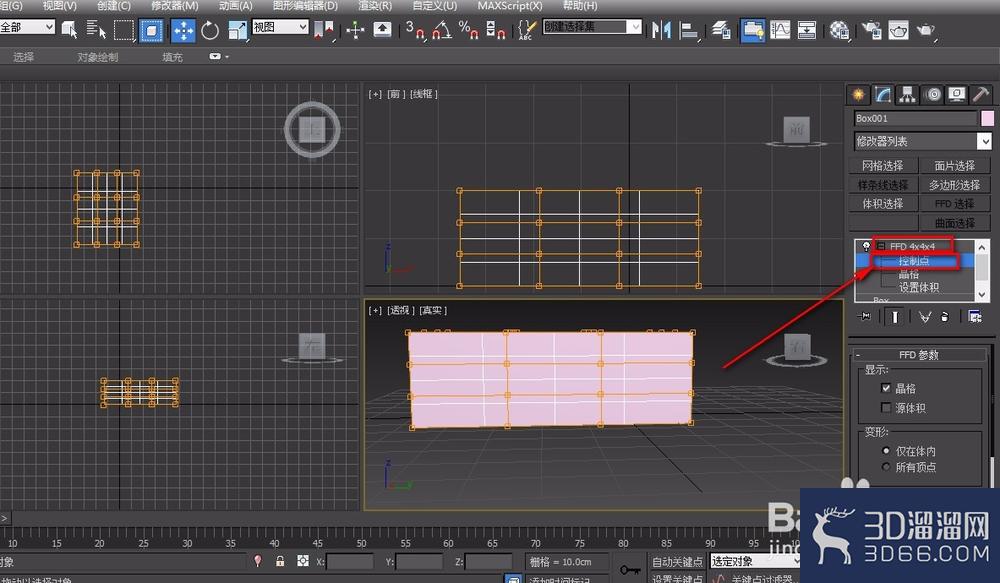Toggle the FFD 4x4x4 modifier lightbulb
The width and height of the screenshot is (1000, 583).
tap(866, 246)
